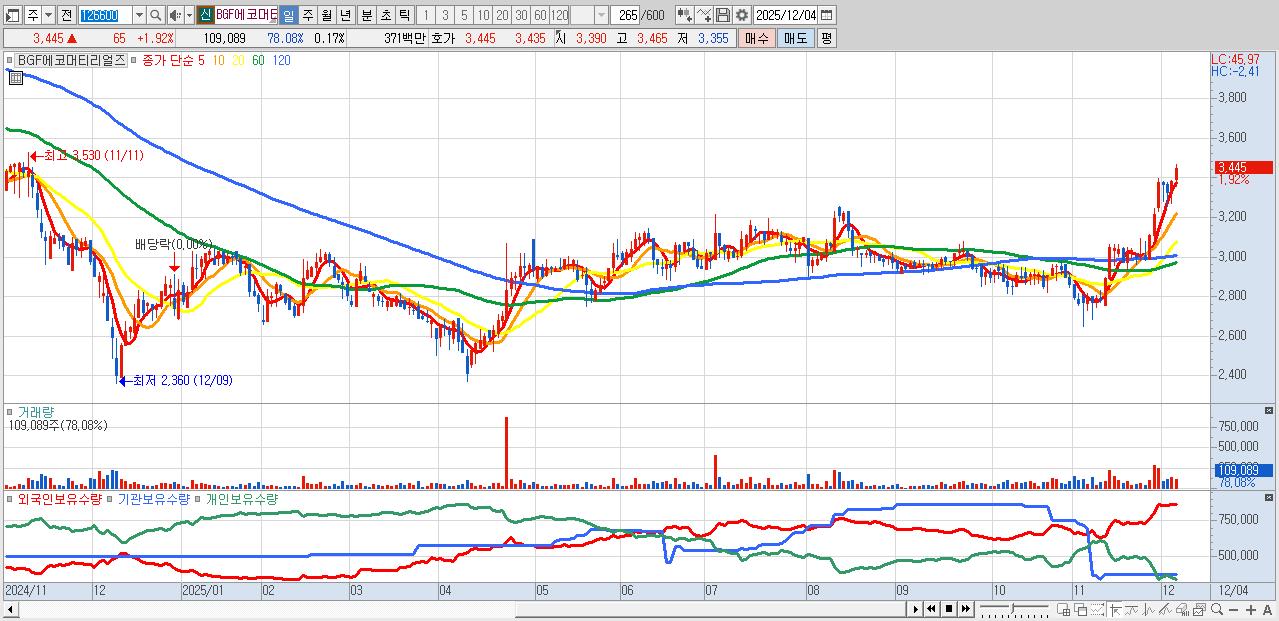Click the fast-forward replay button
This screenshot has height=621, width=1279.
click(966, 609)
